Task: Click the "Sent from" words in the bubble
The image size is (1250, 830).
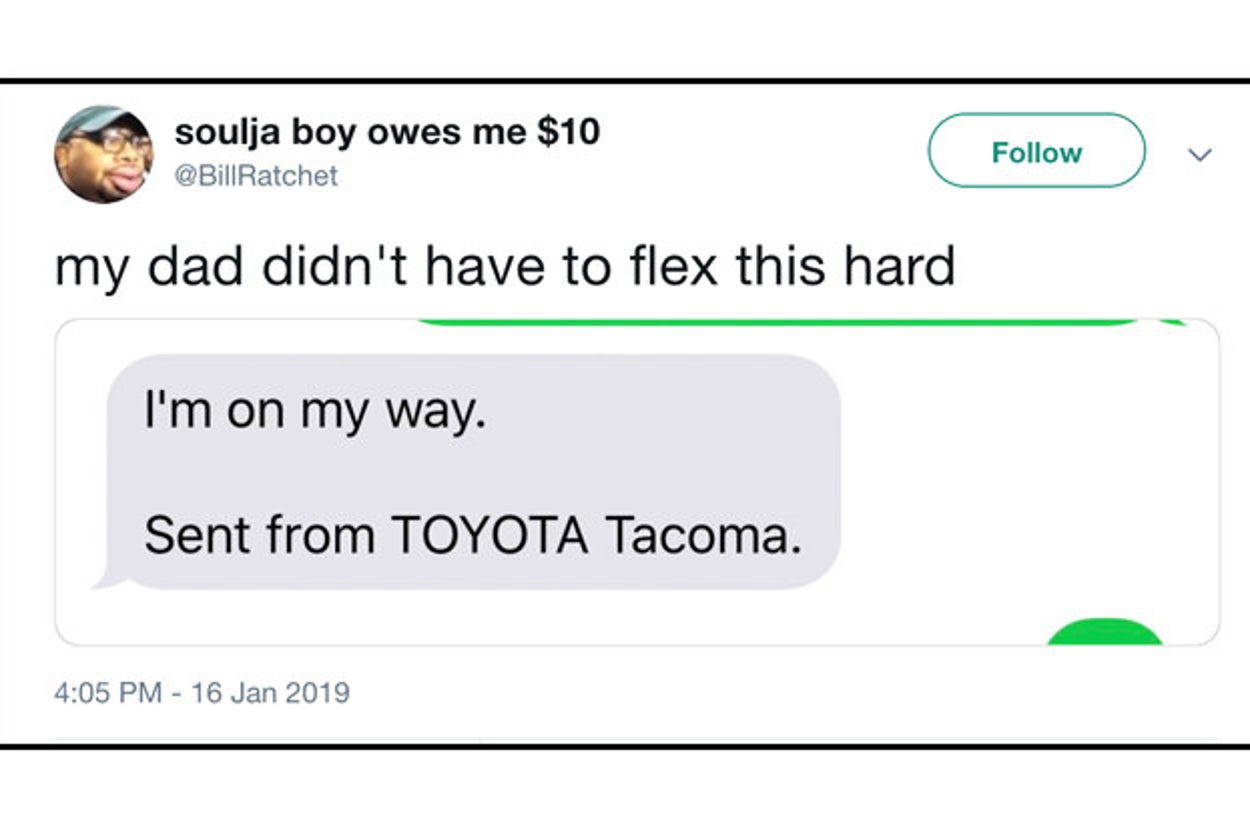Action: pos(257,536)
